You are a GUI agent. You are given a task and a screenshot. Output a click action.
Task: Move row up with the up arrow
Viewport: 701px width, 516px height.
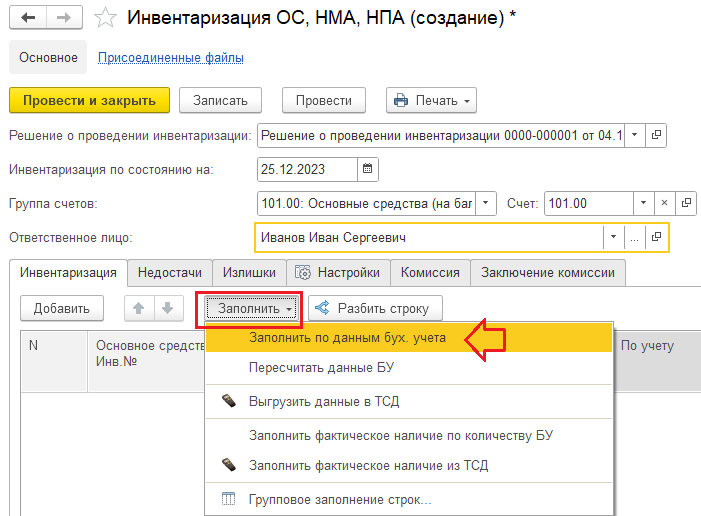tap(139, 308)
